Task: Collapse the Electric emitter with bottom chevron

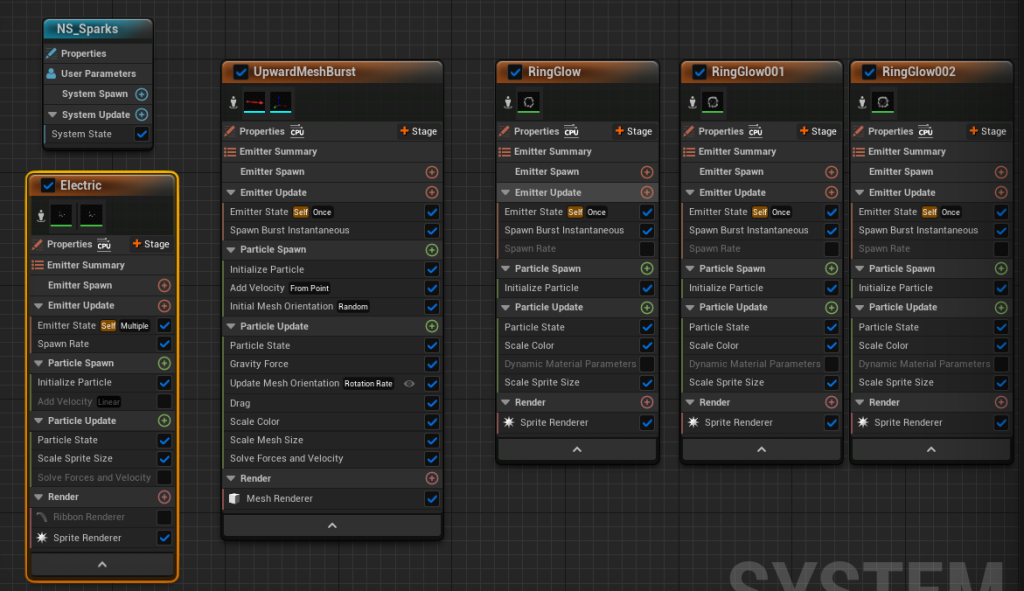Action: coord(101,565)
